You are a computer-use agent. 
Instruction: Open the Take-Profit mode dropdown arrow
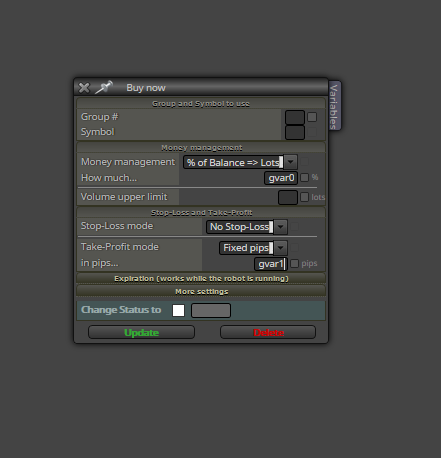tap(280, 248)
